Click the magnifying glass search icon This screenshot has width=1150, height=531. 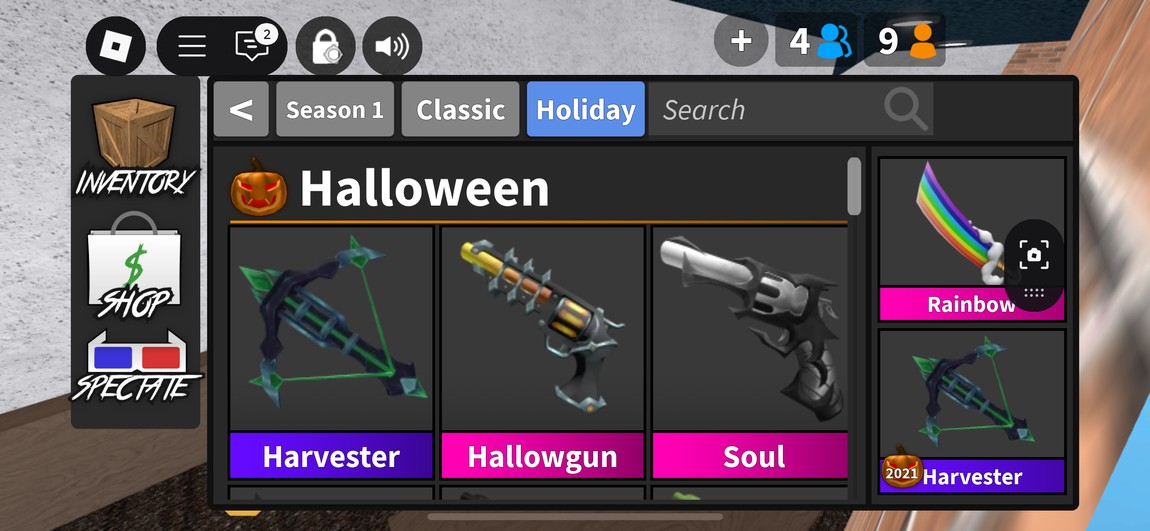pyautogui.click(x=907, y=109)
